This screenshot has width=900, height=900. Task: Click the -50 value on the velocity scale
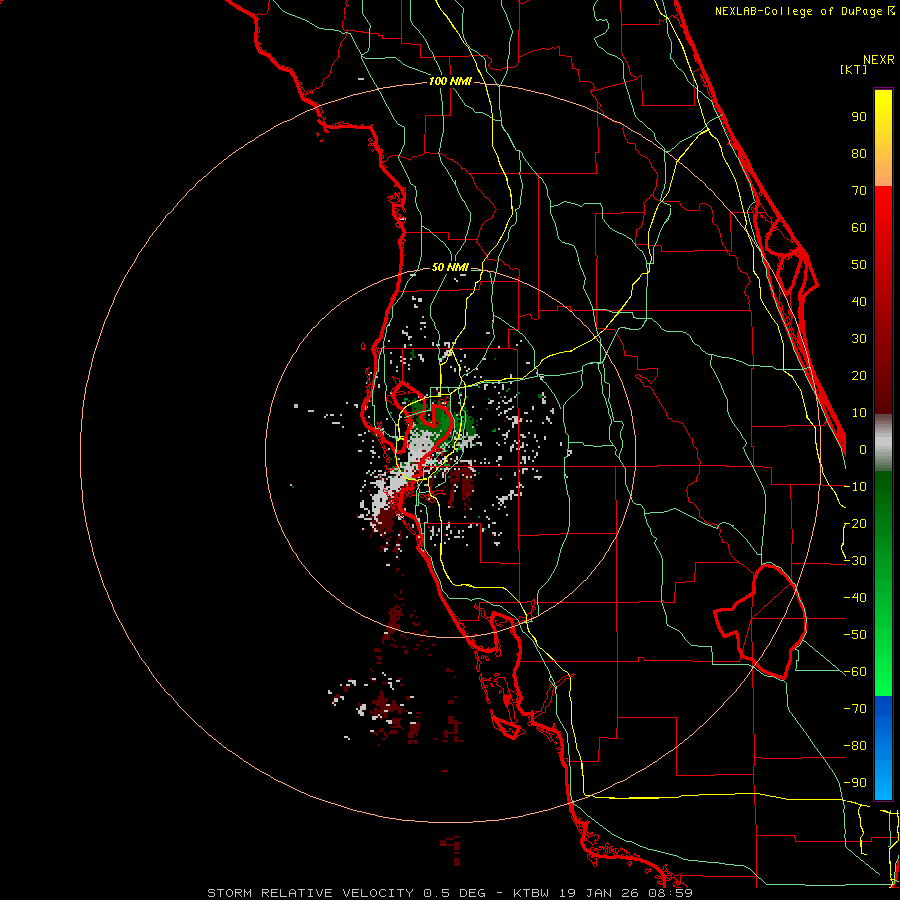[x=855, y=635]
